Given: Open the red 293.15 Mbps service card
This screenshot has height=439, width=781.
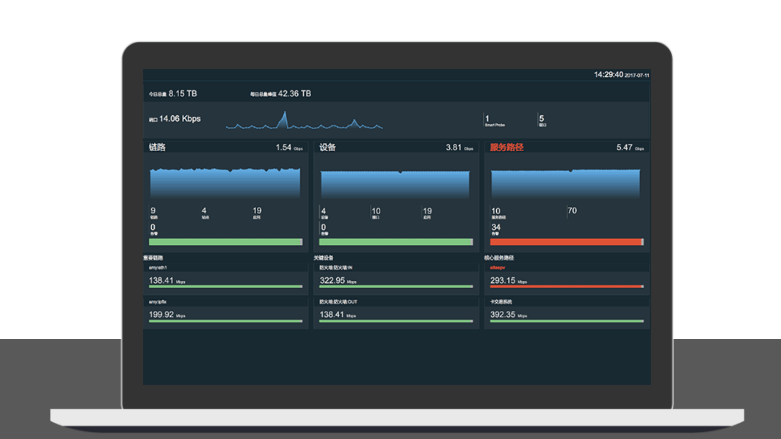Looking at the screenshot, I should 566,279.
